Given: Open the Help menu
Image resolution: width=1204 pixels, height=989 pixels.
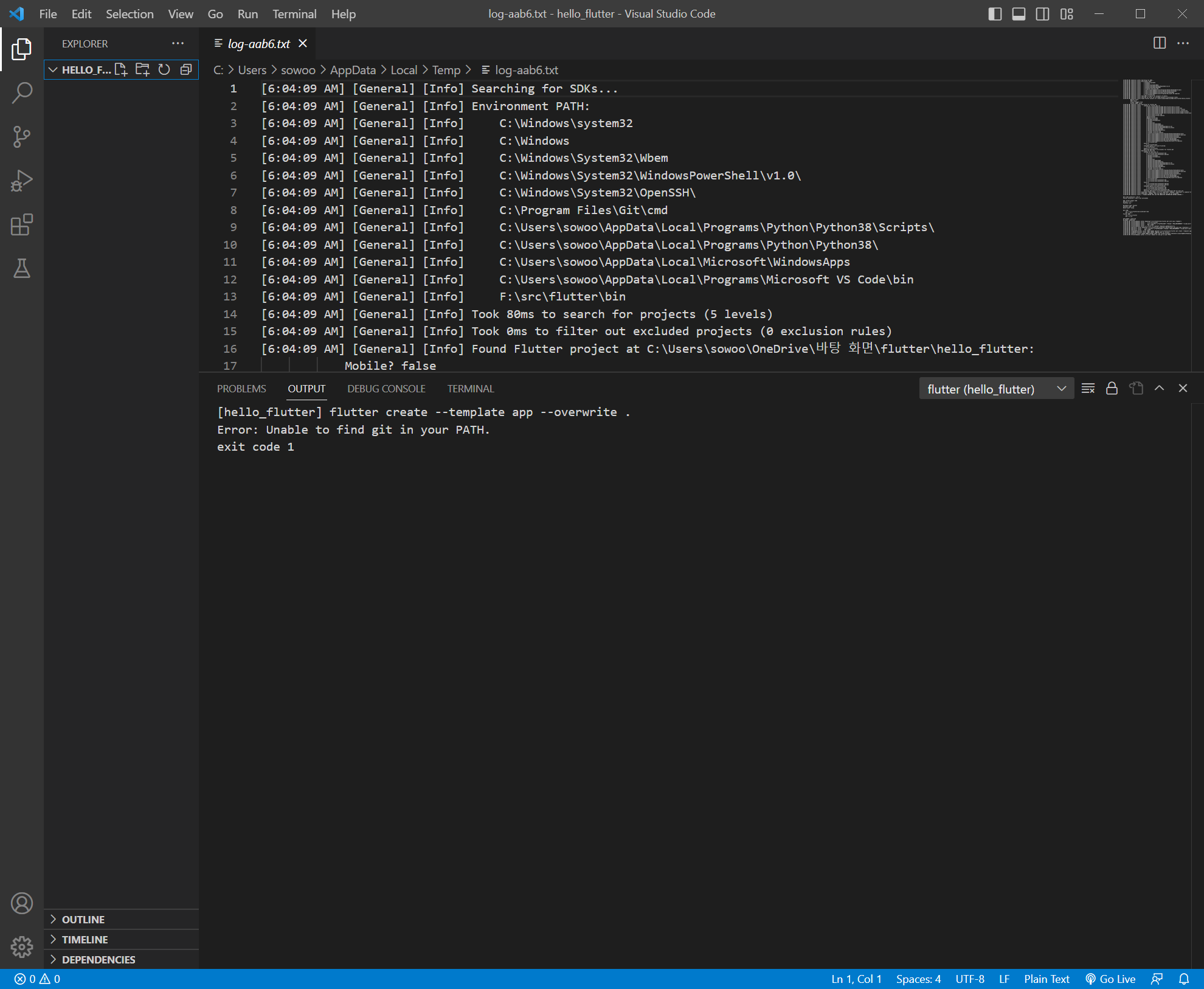Looking at the screenshot, I should [x=344, y=13].
